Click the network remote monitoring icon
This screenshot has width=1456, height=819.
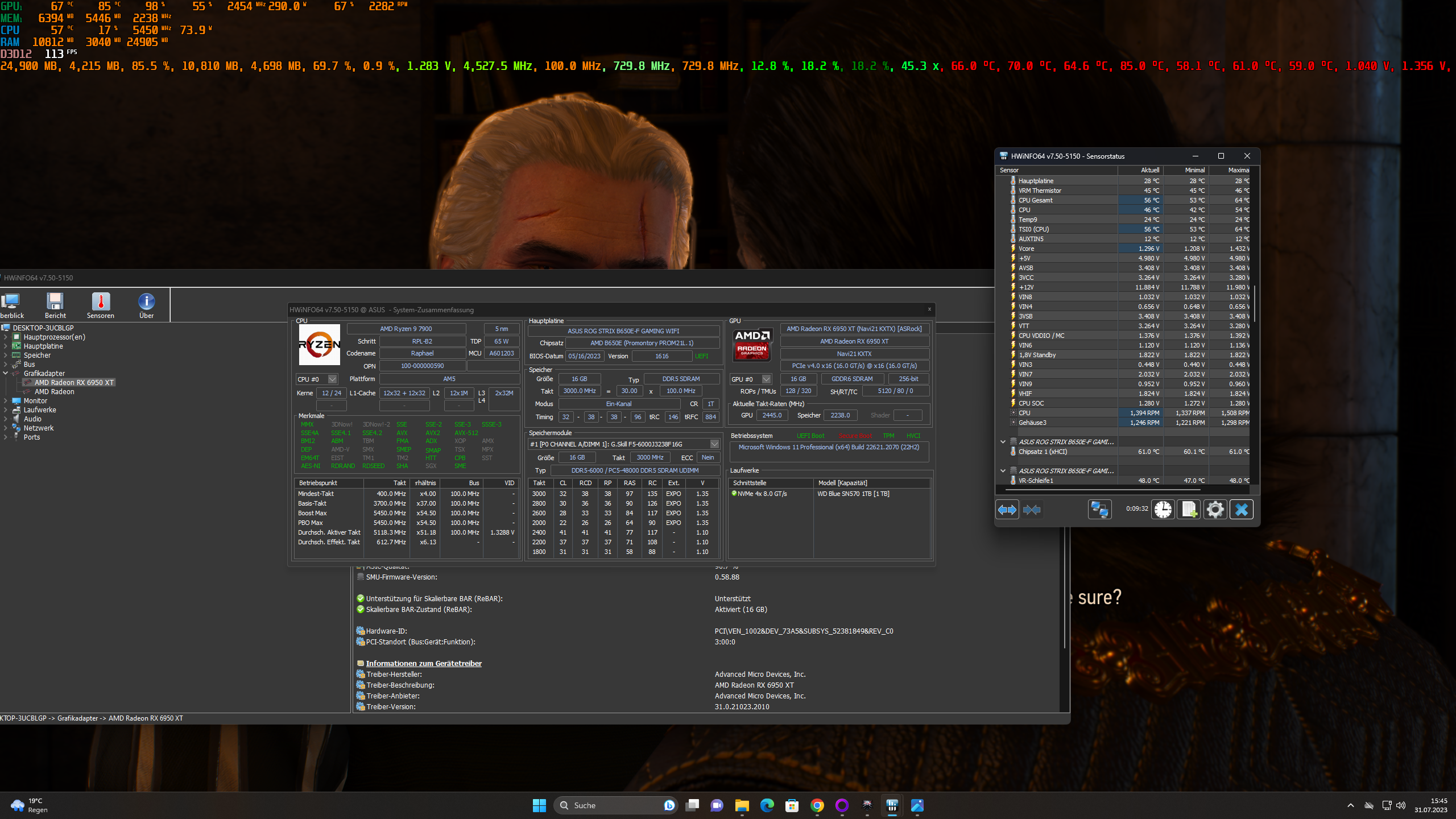(1099, 510)
